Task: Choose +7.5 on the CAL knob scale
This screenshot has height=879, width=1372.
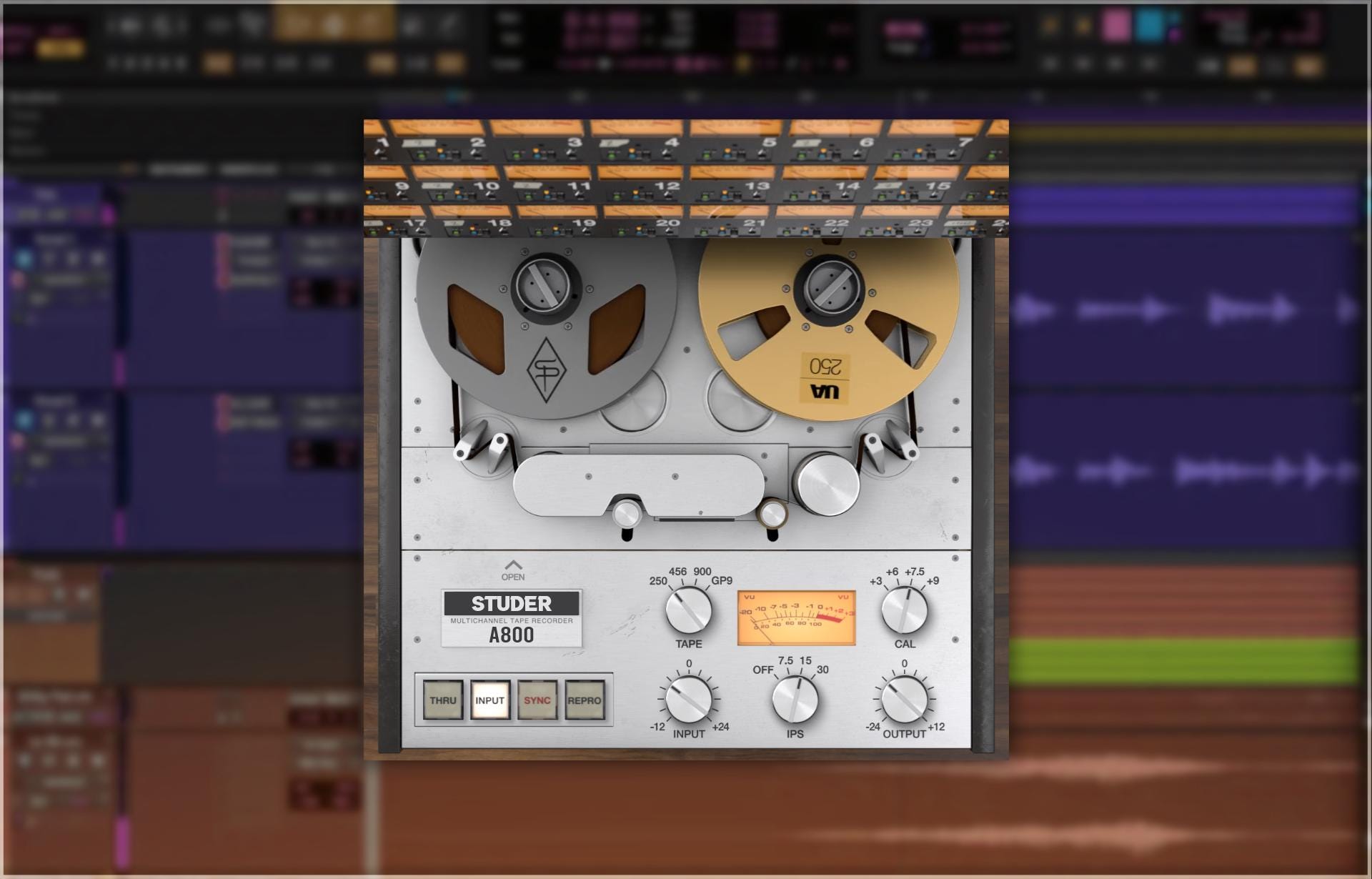Action: coord(915,572)
